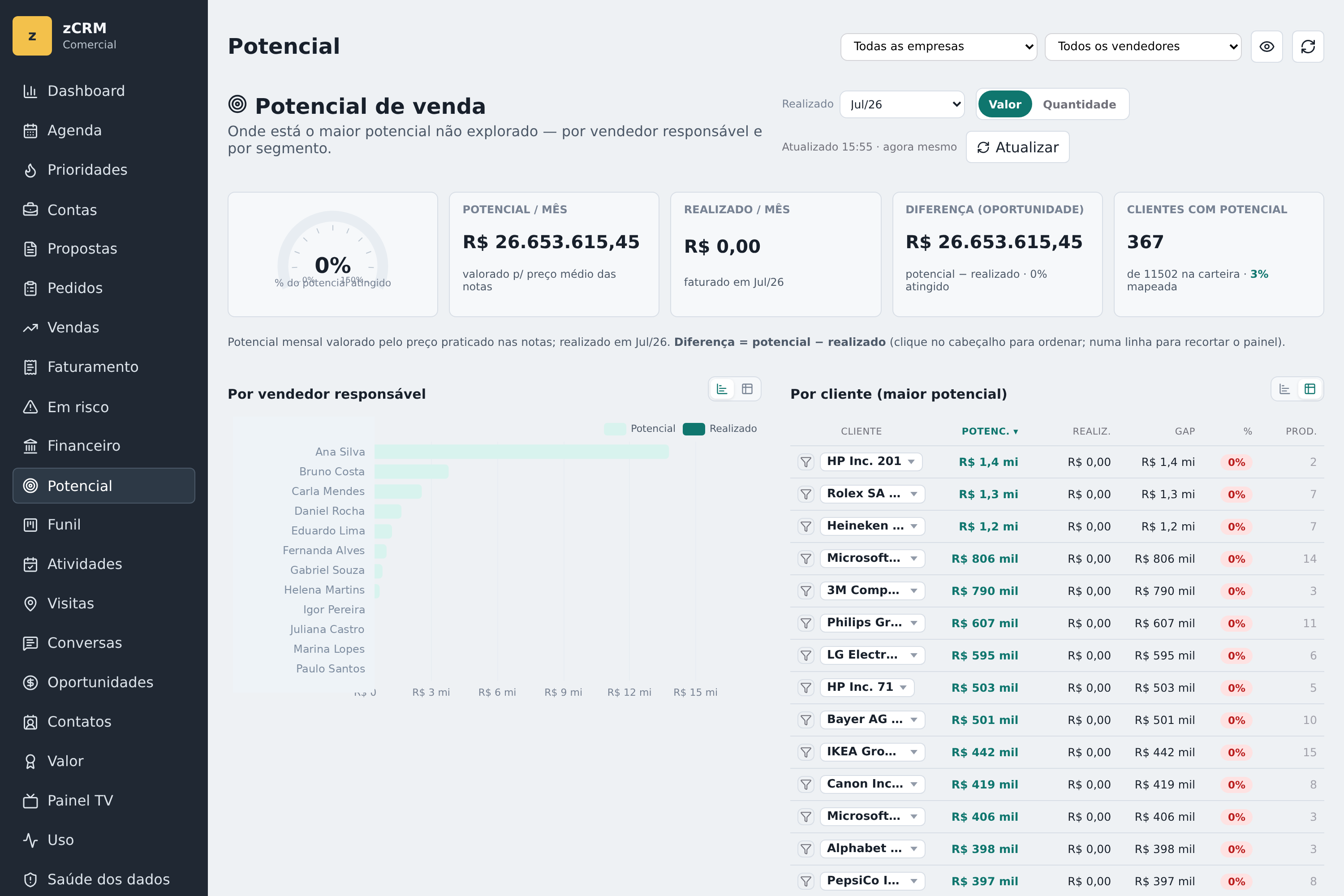Expand HP Inc. 201 client dropdown
The width and height of the screenshot is (1344, 896).
[871, 461]
